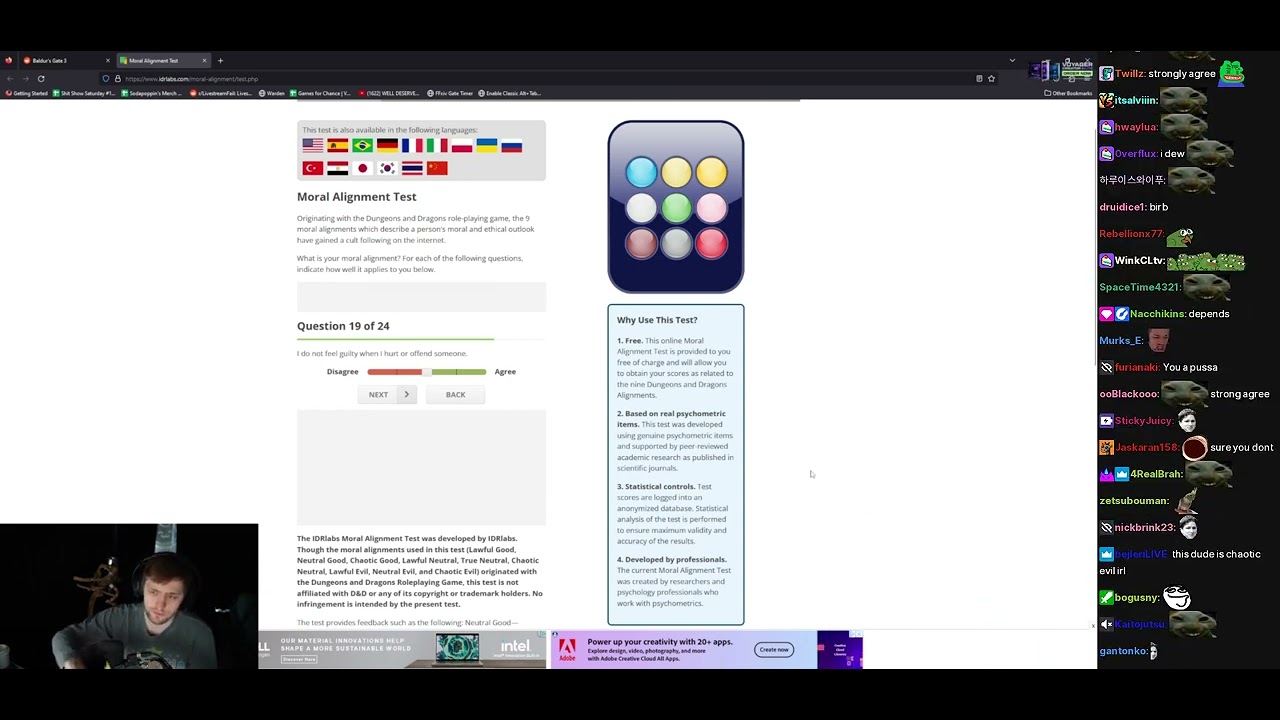Select the Egyptian flag language
Screen dimensions: 1280x720
click(338, 168)
